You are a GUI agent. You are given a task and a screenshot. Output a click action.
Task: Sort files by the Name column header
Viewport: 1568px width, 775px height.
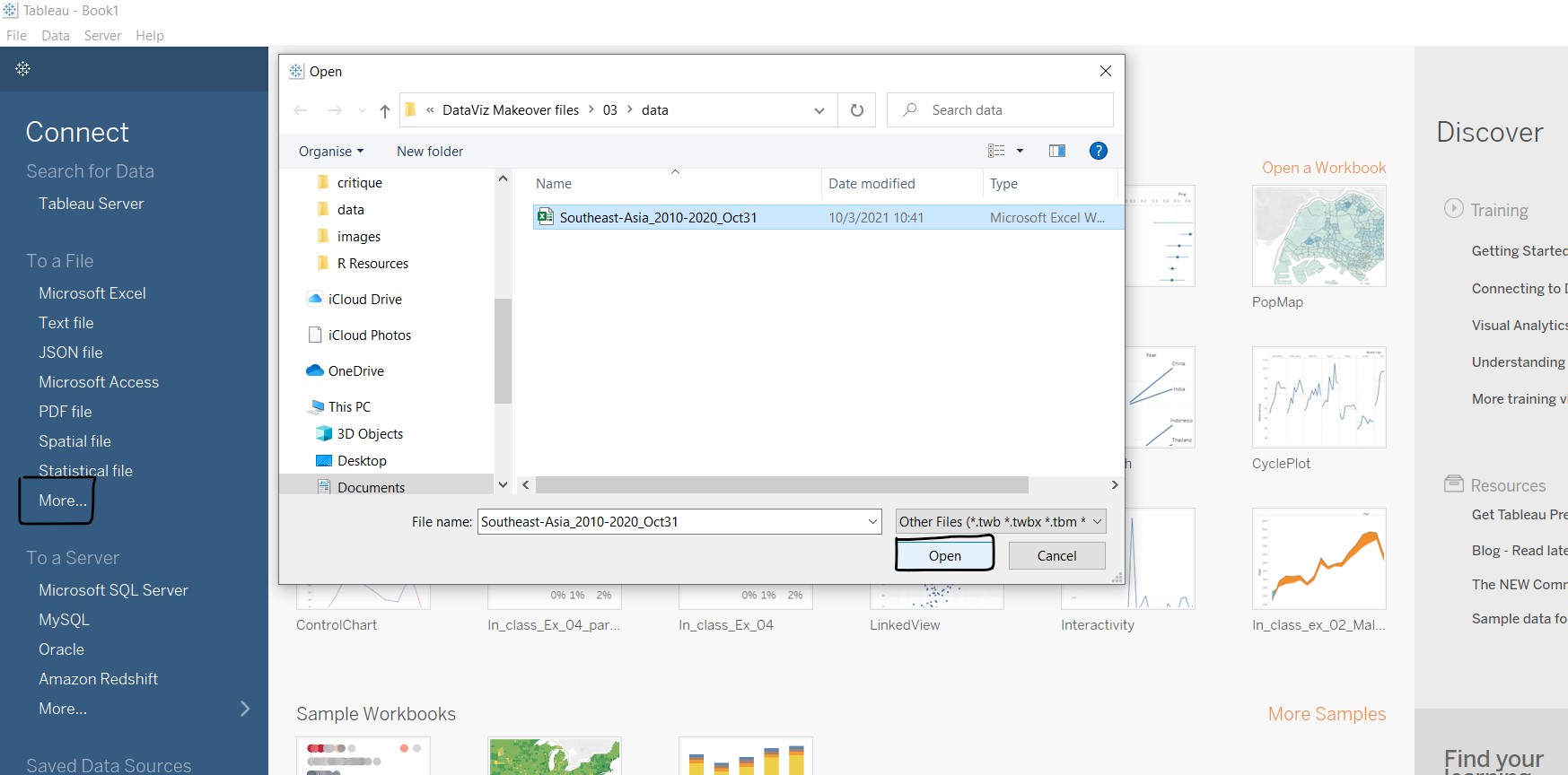554,183
